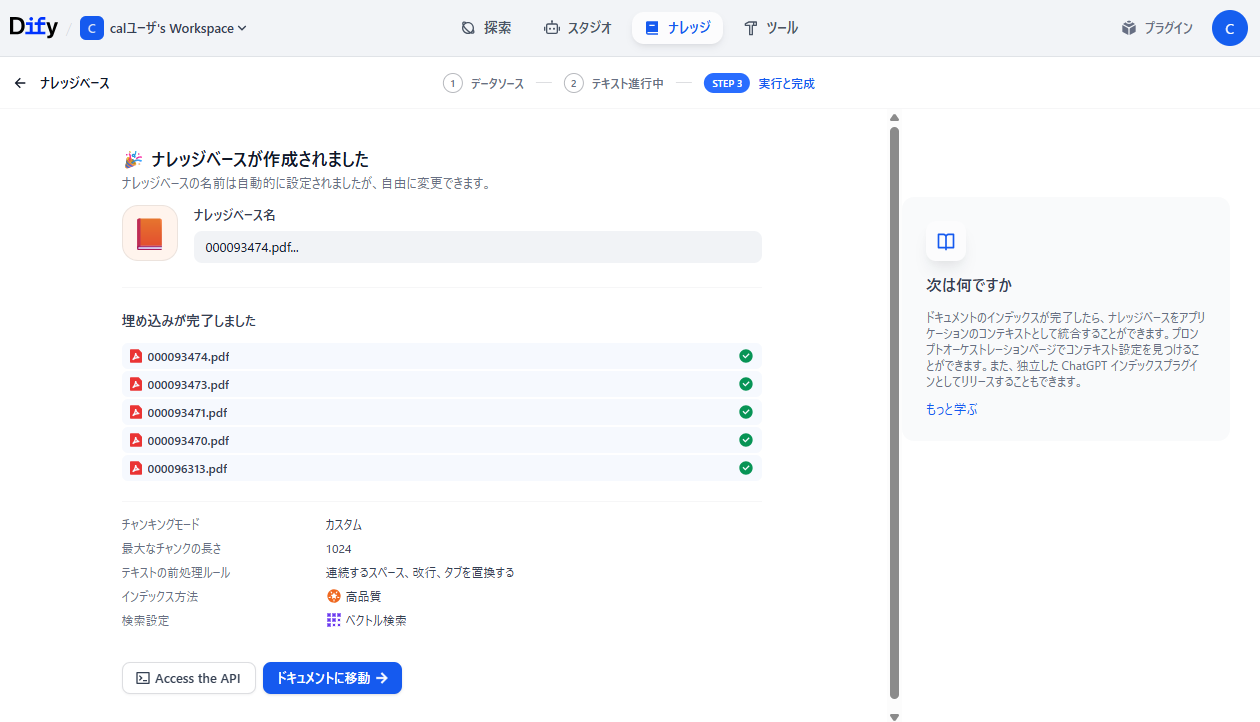
Task: Click the ベクトル検索 grid icon
Action: click(x=332, y=620)
